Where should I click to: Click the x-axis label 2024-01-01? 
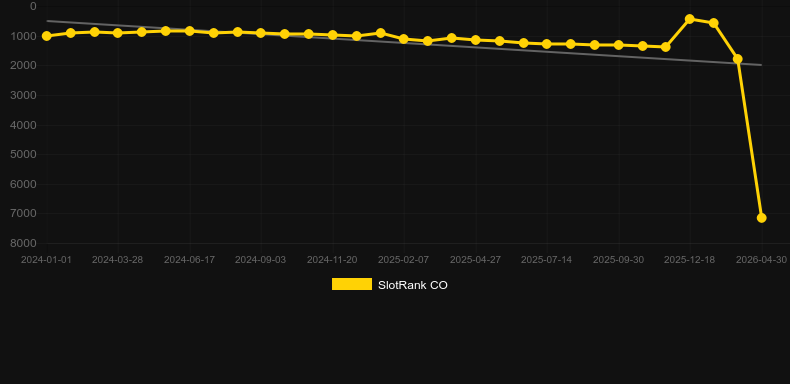[46, 260]
